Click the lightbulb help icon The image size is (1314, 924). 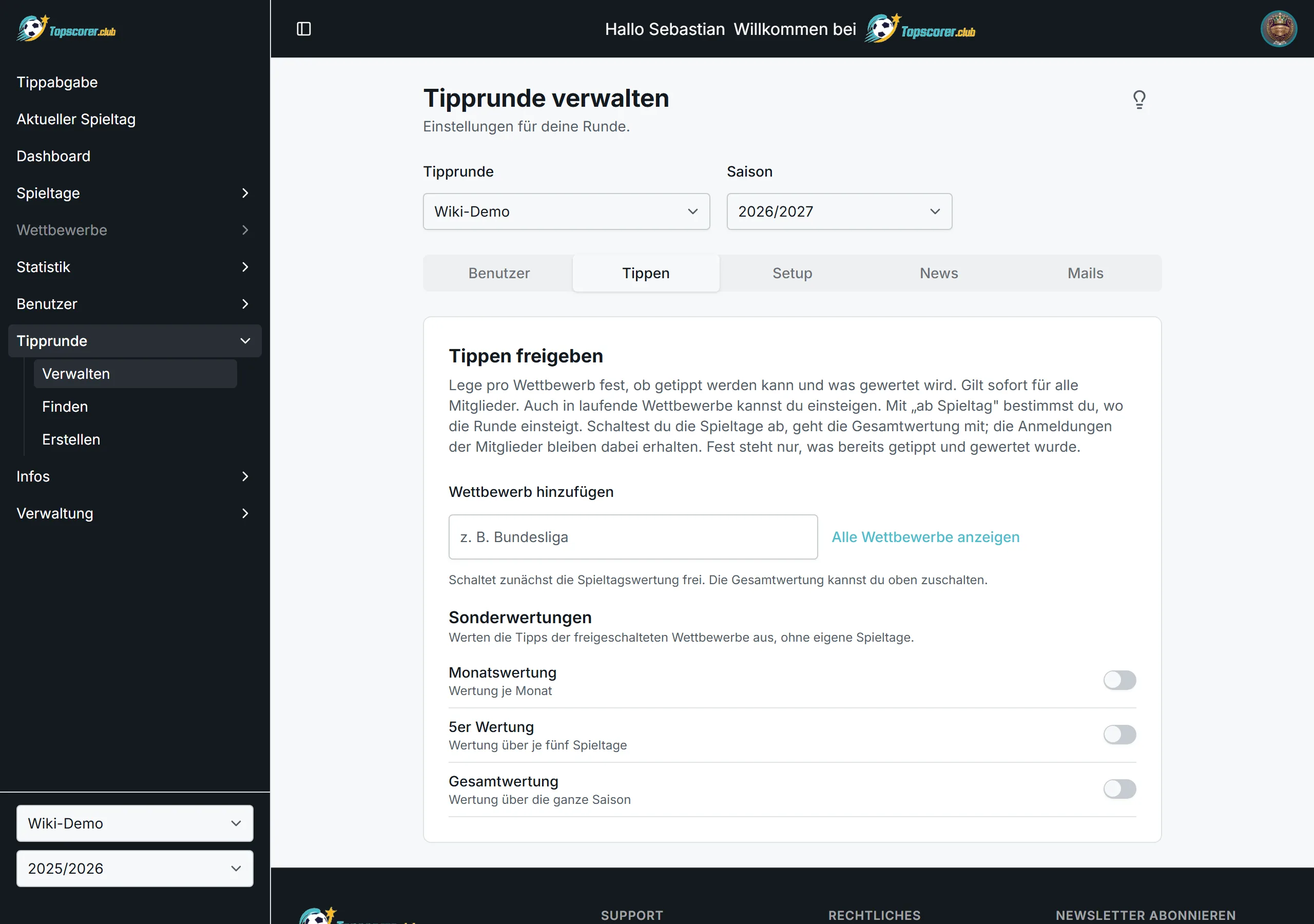coord(1139,100)
